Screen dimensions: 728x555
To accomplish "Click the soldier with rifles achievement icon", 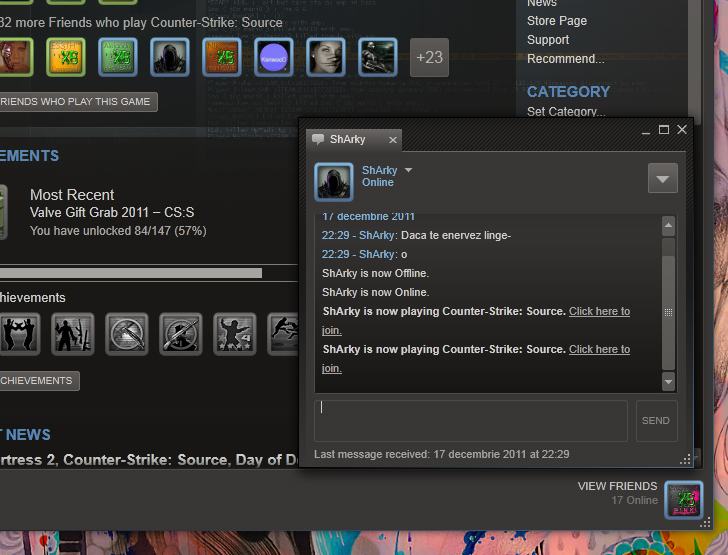I will [73, 334].
